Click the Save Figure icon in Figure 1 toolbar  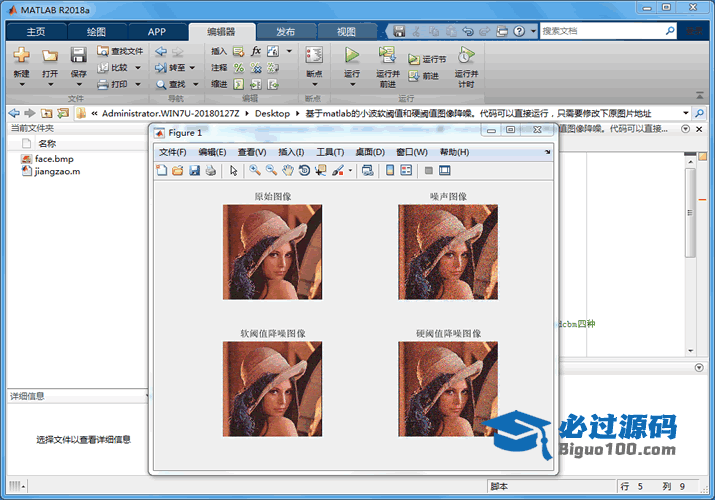pyautogui.click(x=195, y=170)
